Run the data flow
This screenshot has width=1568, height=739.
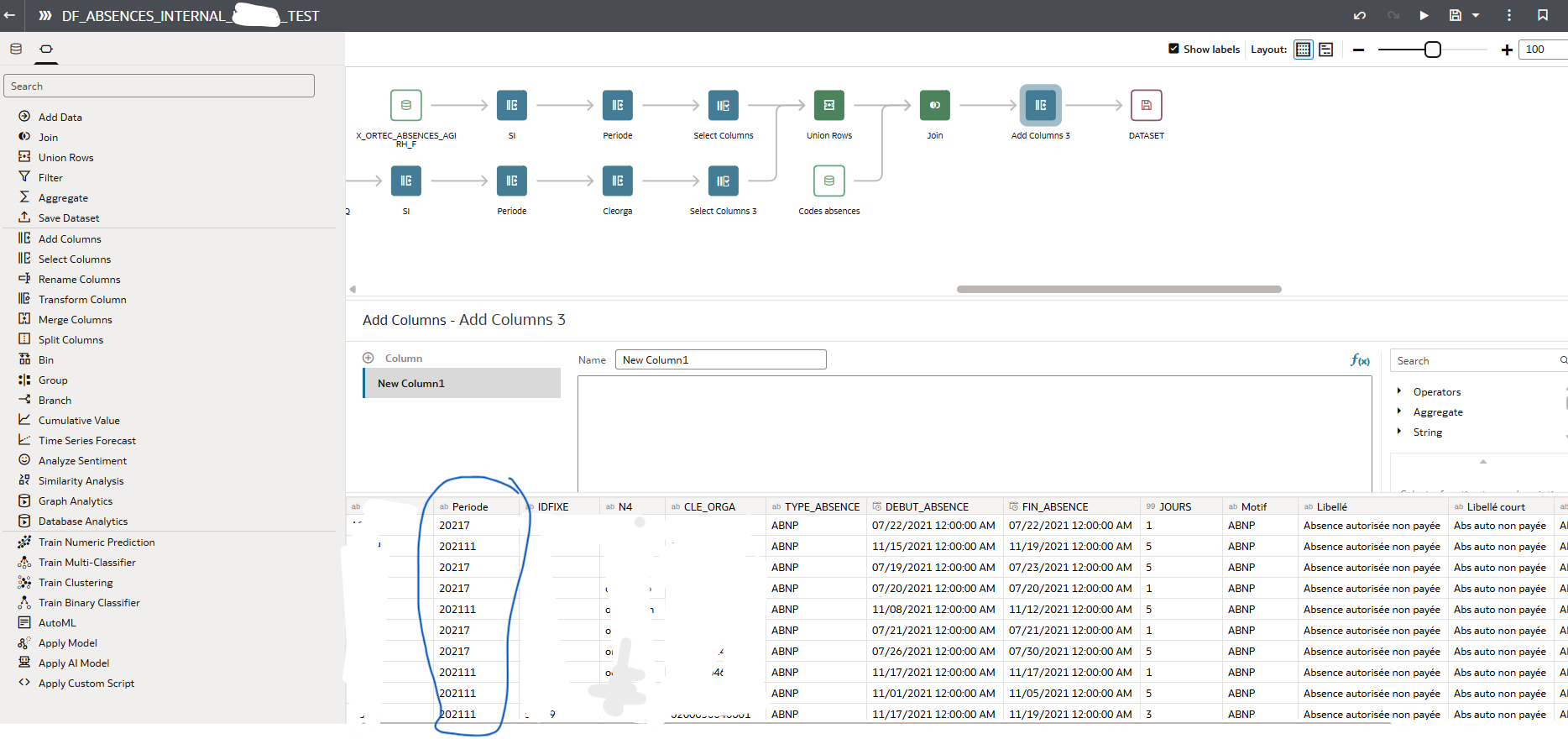[x=1424, y=15]
